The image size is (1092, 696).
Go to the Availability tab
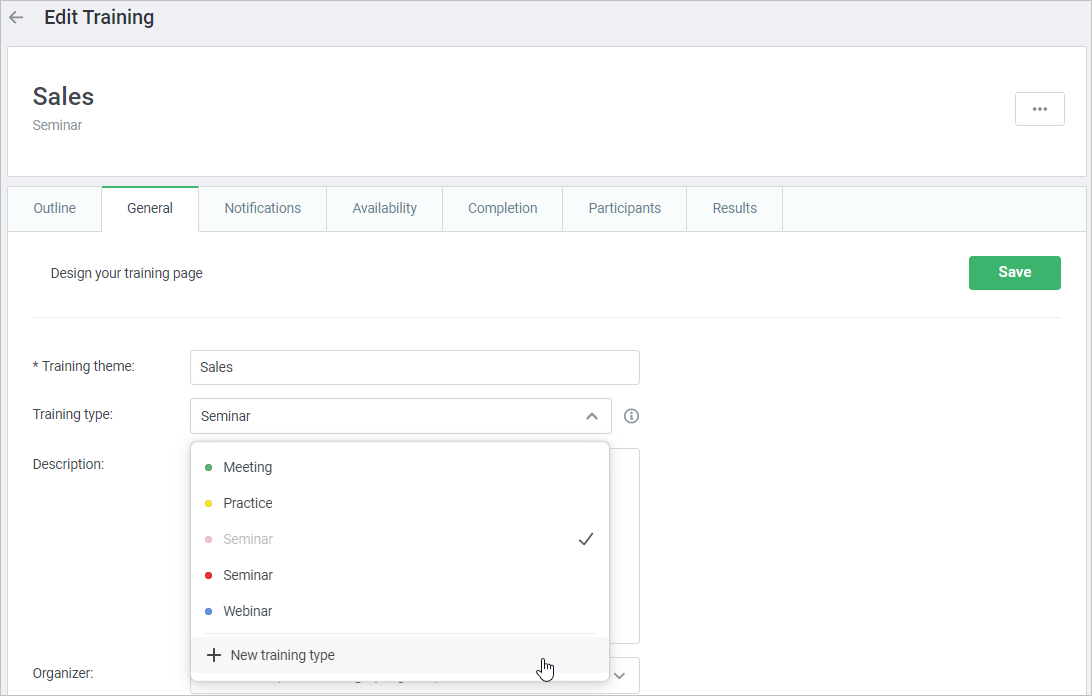pyautogui.click(x=384, y=208)
